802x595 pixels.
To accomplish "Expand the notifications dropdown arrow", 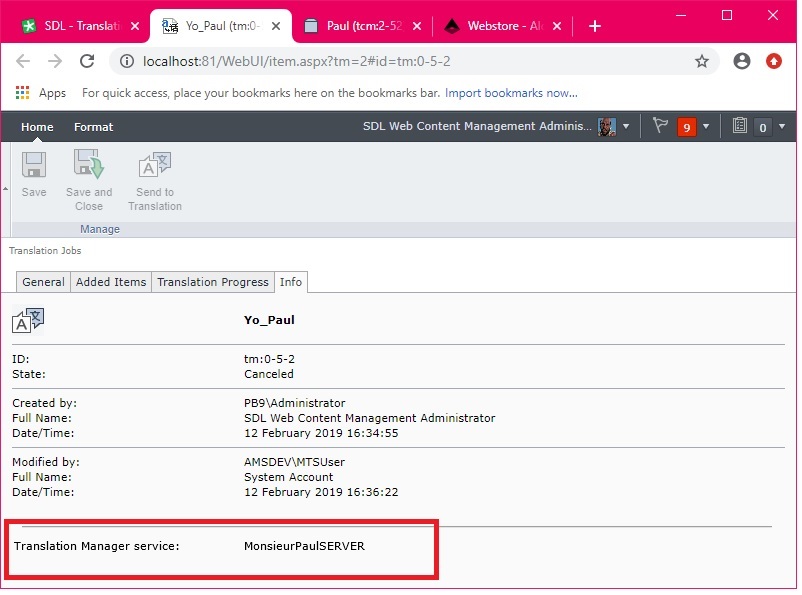I will (x=706, y=126).
